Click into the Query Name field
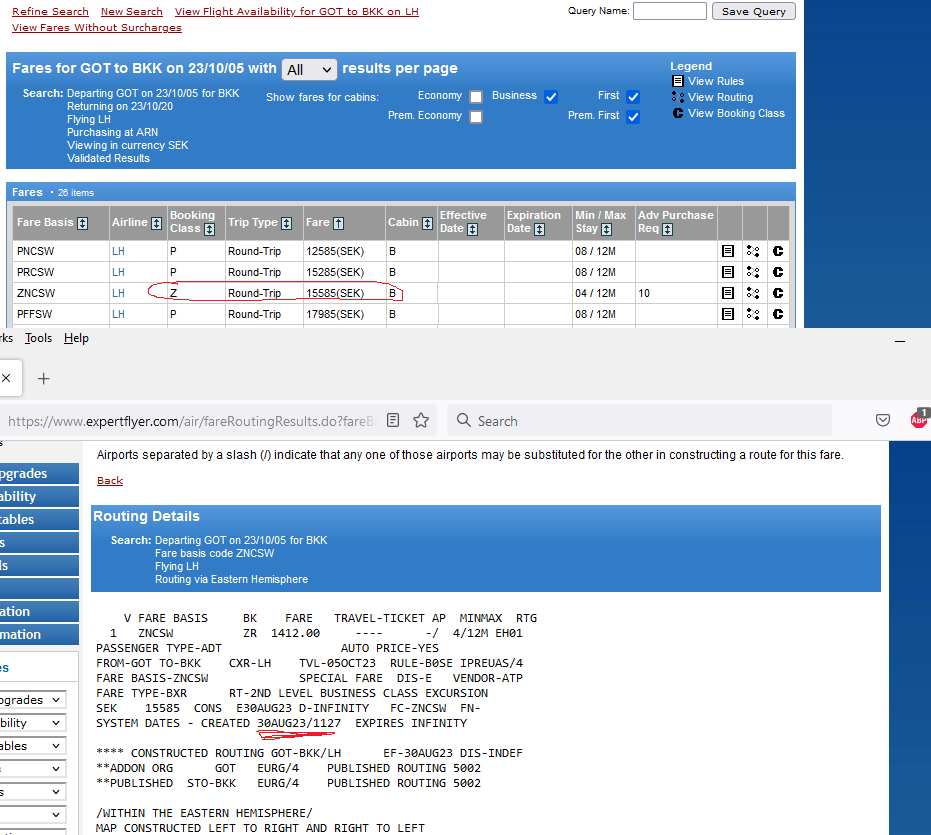 coord(669,12)
